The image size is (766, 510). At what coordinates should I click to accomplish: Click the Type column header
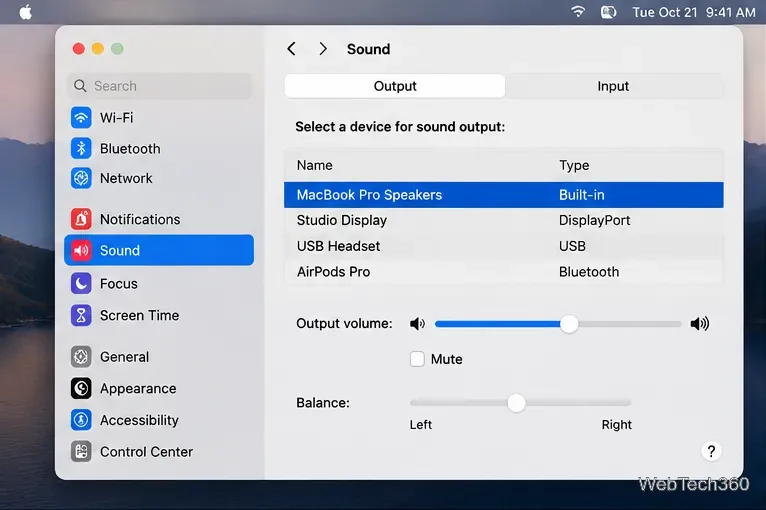pos(574,165)
